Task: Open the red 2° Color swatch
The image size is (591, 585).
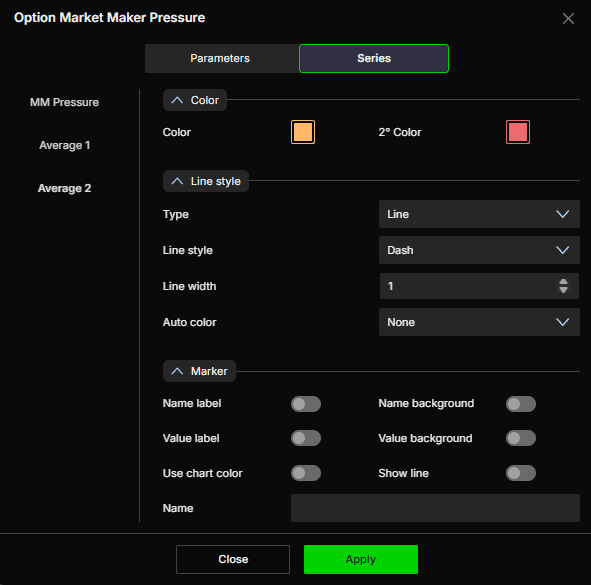Action: (518, 132)
